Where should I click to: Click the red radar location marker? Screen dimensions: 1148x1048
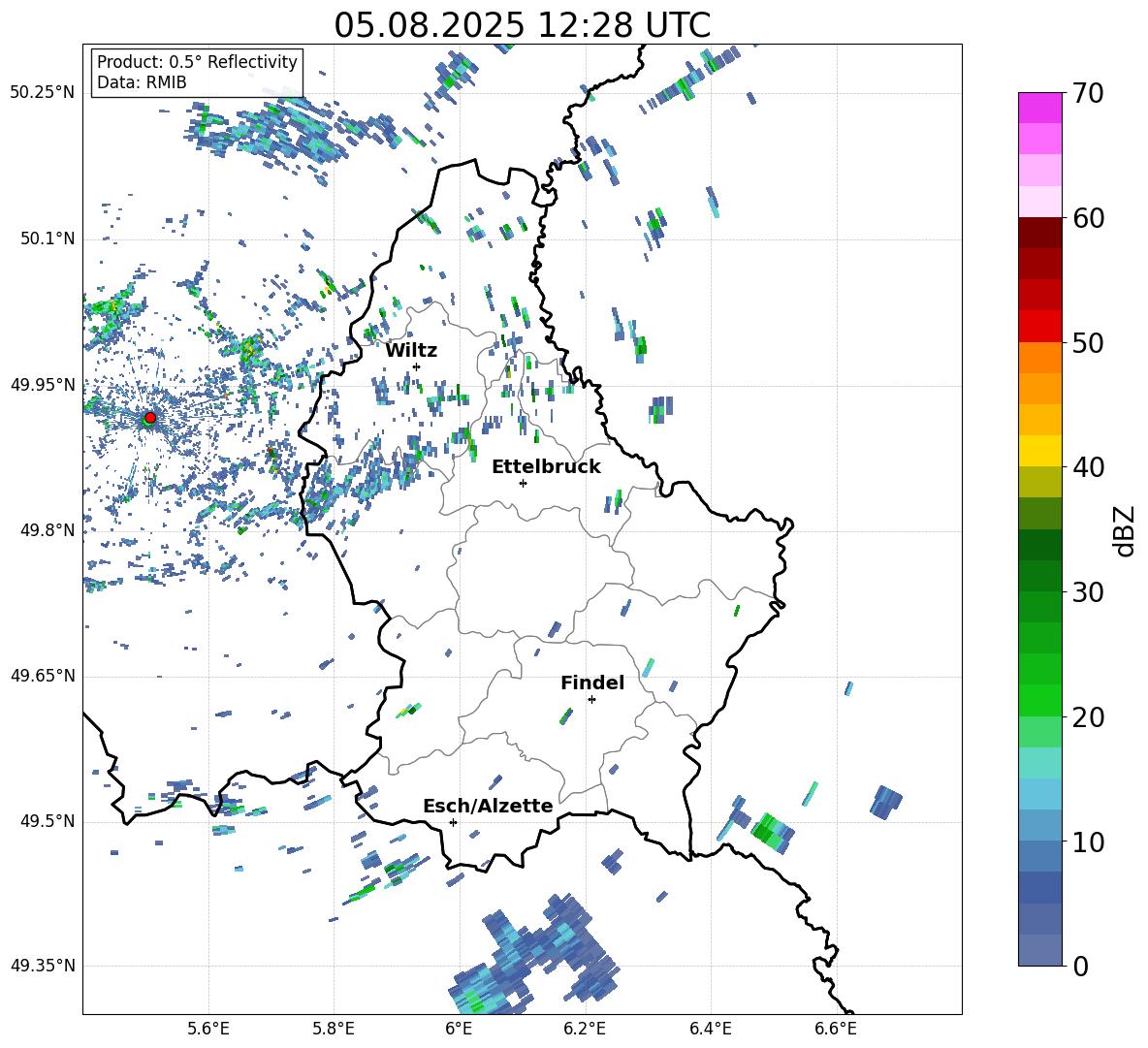150,418
